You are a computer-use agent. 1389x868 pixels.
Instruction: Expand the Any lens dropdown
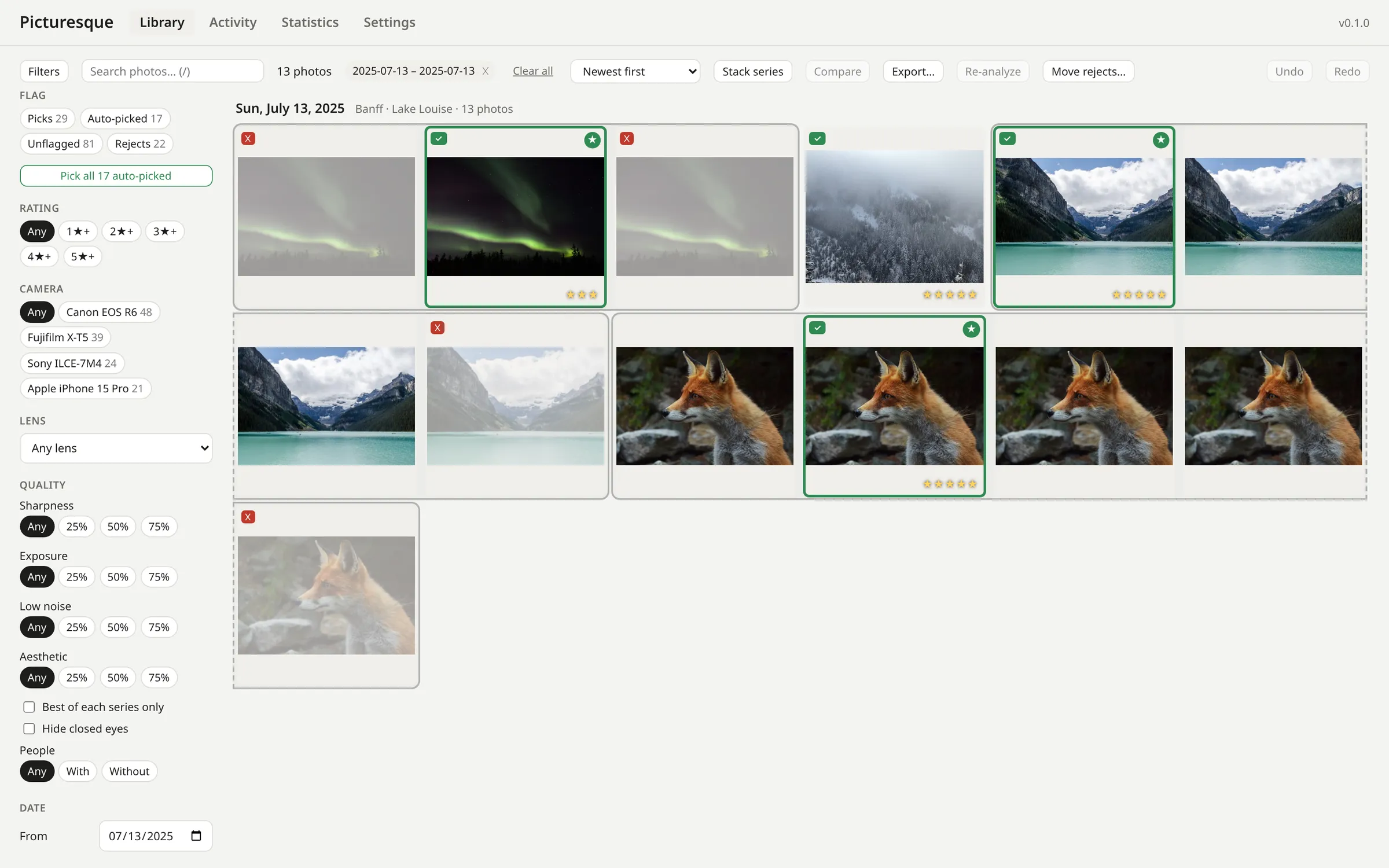(116, 448)
